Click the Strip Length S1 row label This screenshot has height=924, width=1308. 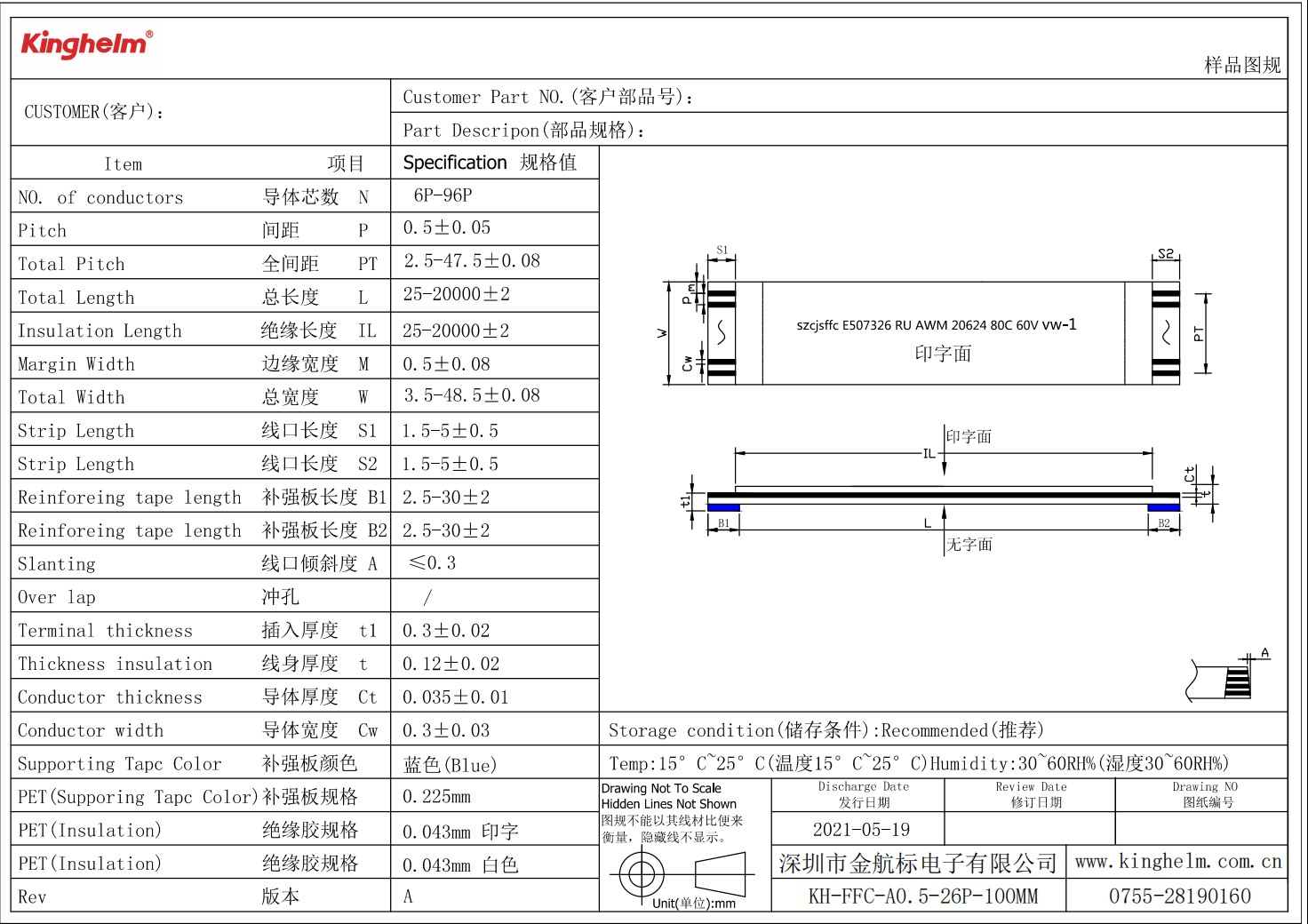(x=76, y=431)
